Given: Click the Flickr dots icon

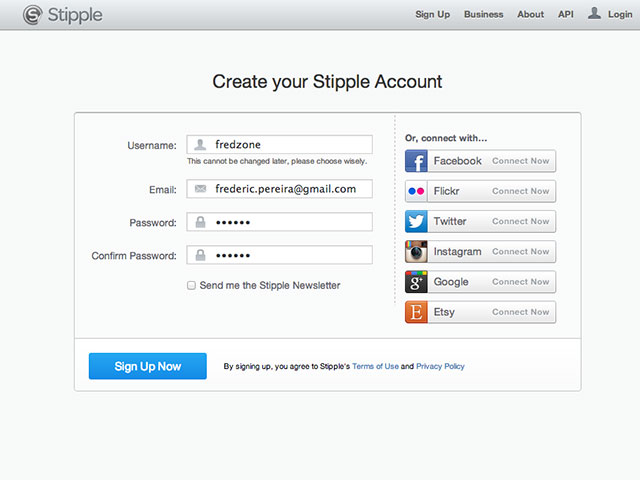Looking at the screenshot, I should 416,191.
